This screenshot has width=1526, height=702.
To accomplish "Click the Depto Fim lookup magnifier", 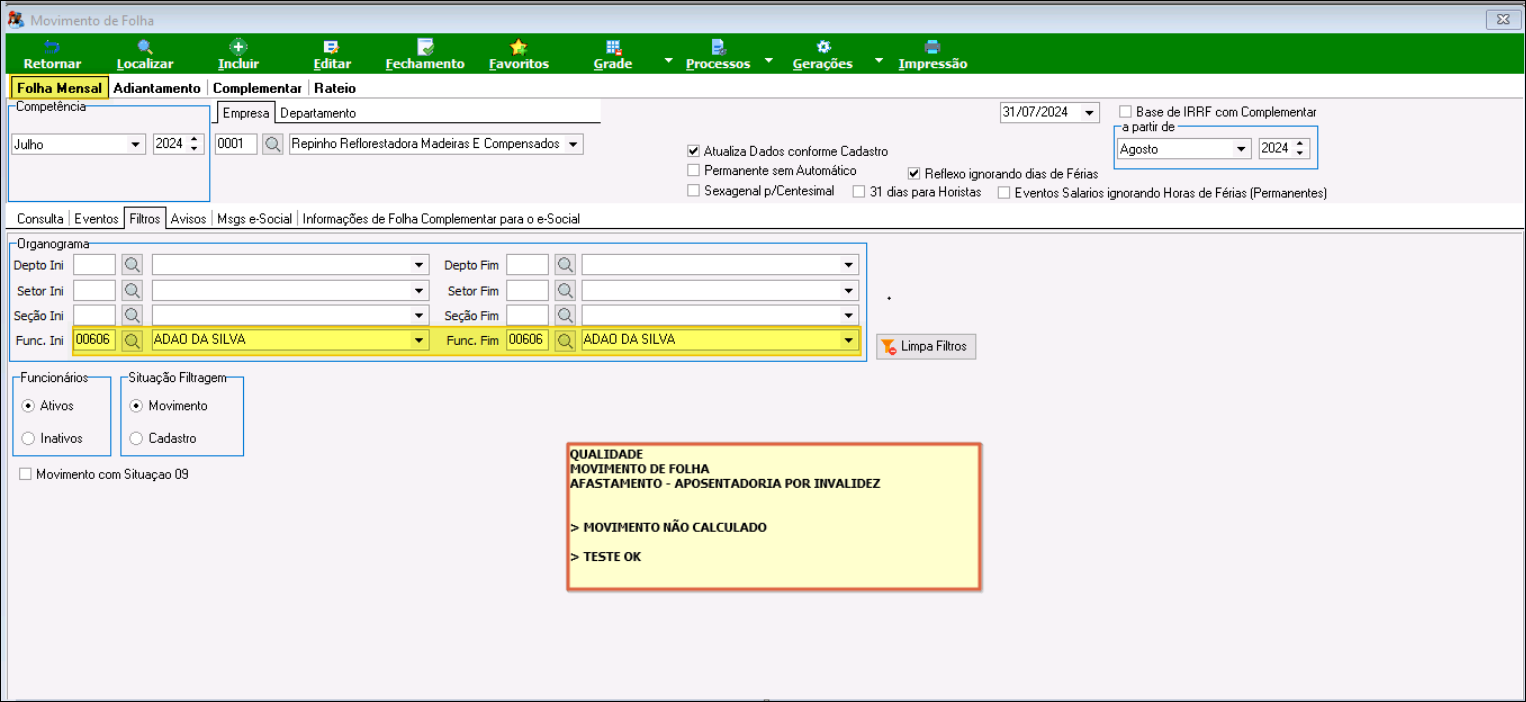I will coord(565,265).
